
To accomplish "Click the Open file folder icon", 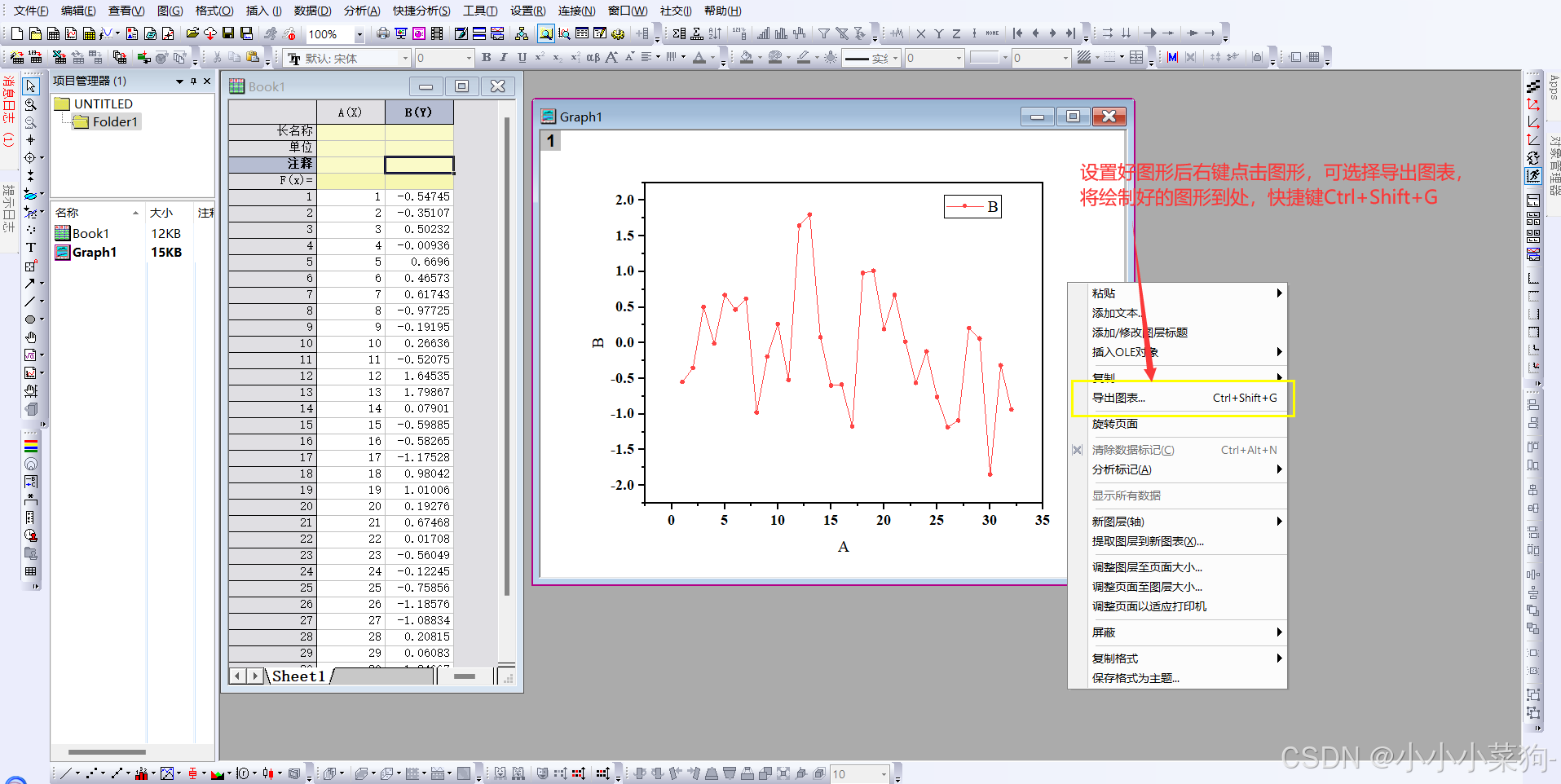I will point(192,33).
